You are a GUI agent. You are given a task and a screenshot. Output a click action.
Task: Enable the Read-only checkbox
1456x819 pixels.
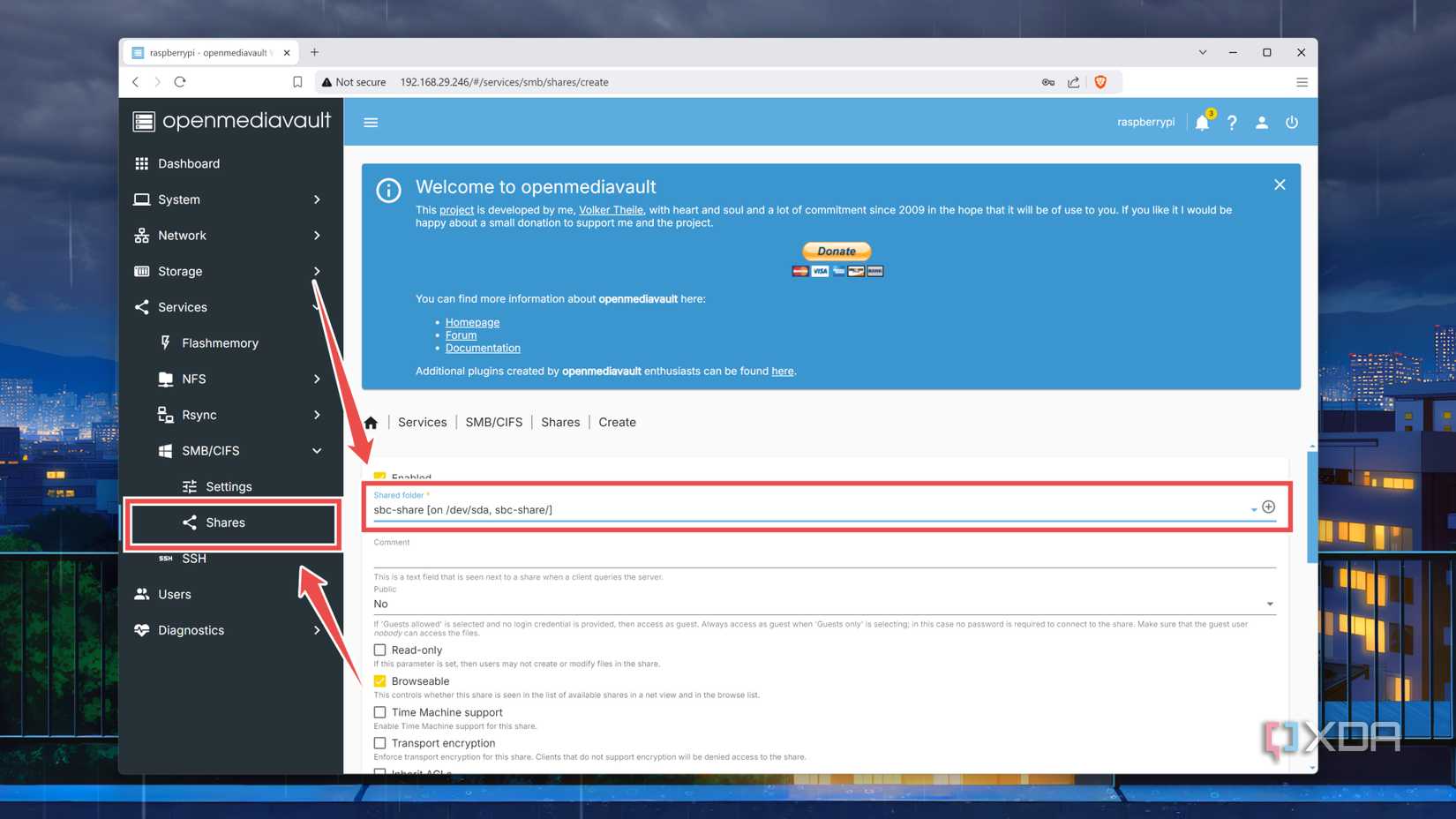[379, 650]
